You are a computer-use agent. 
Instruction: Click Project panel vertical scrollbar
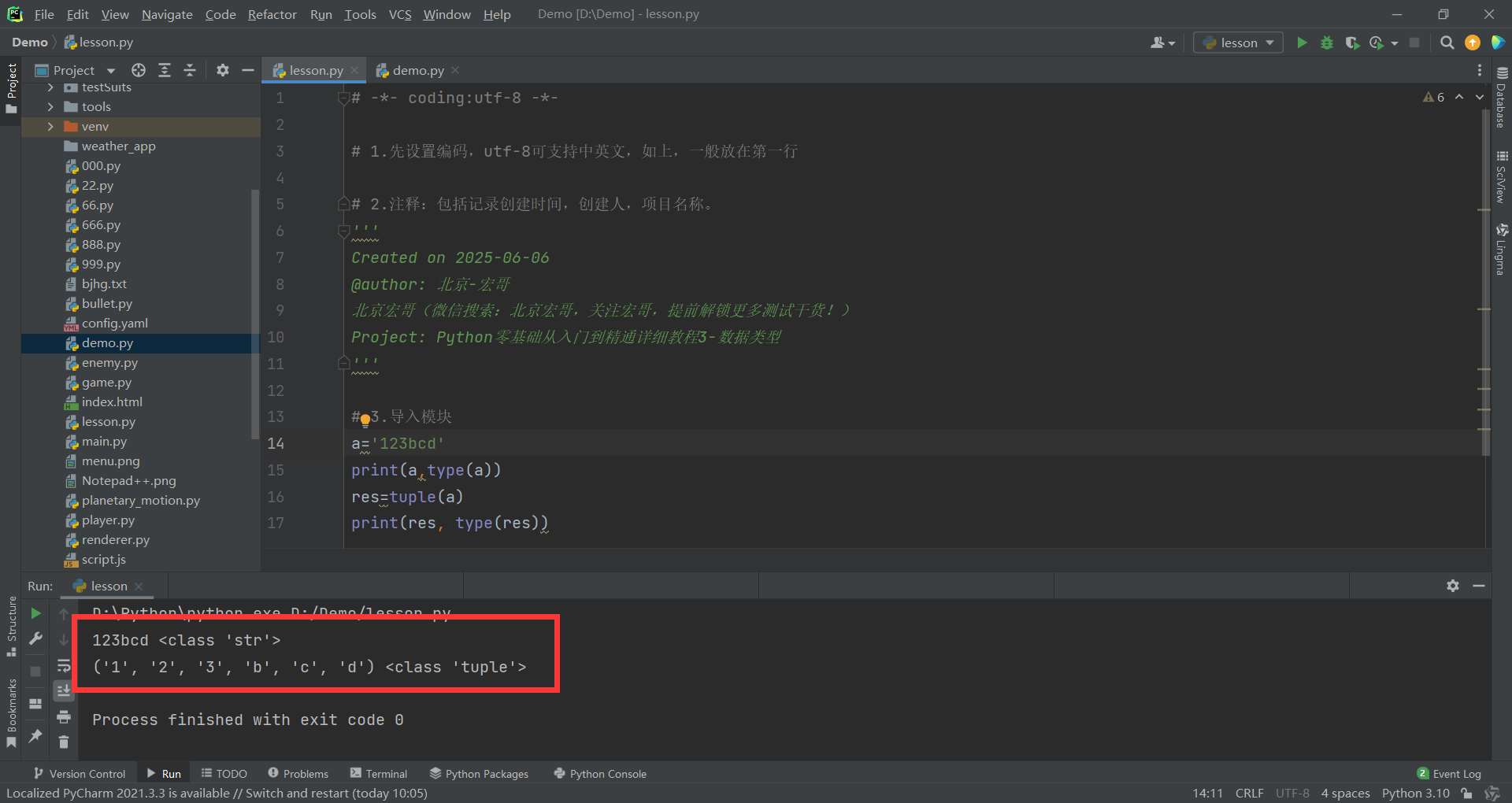254,313
